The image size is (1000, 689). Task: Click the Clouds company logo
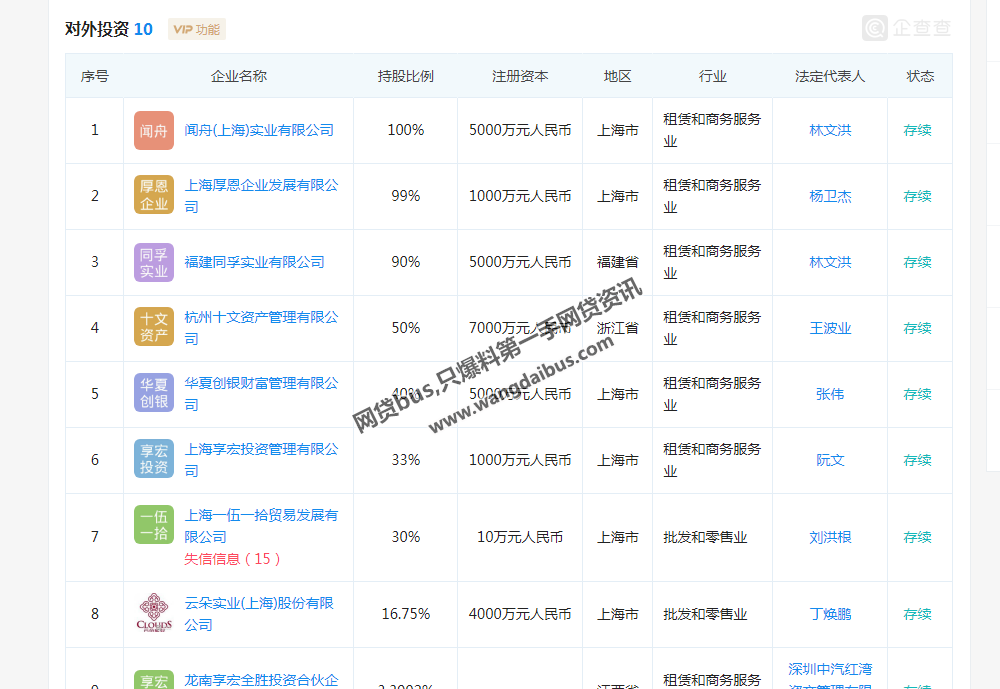click(153, 613)
